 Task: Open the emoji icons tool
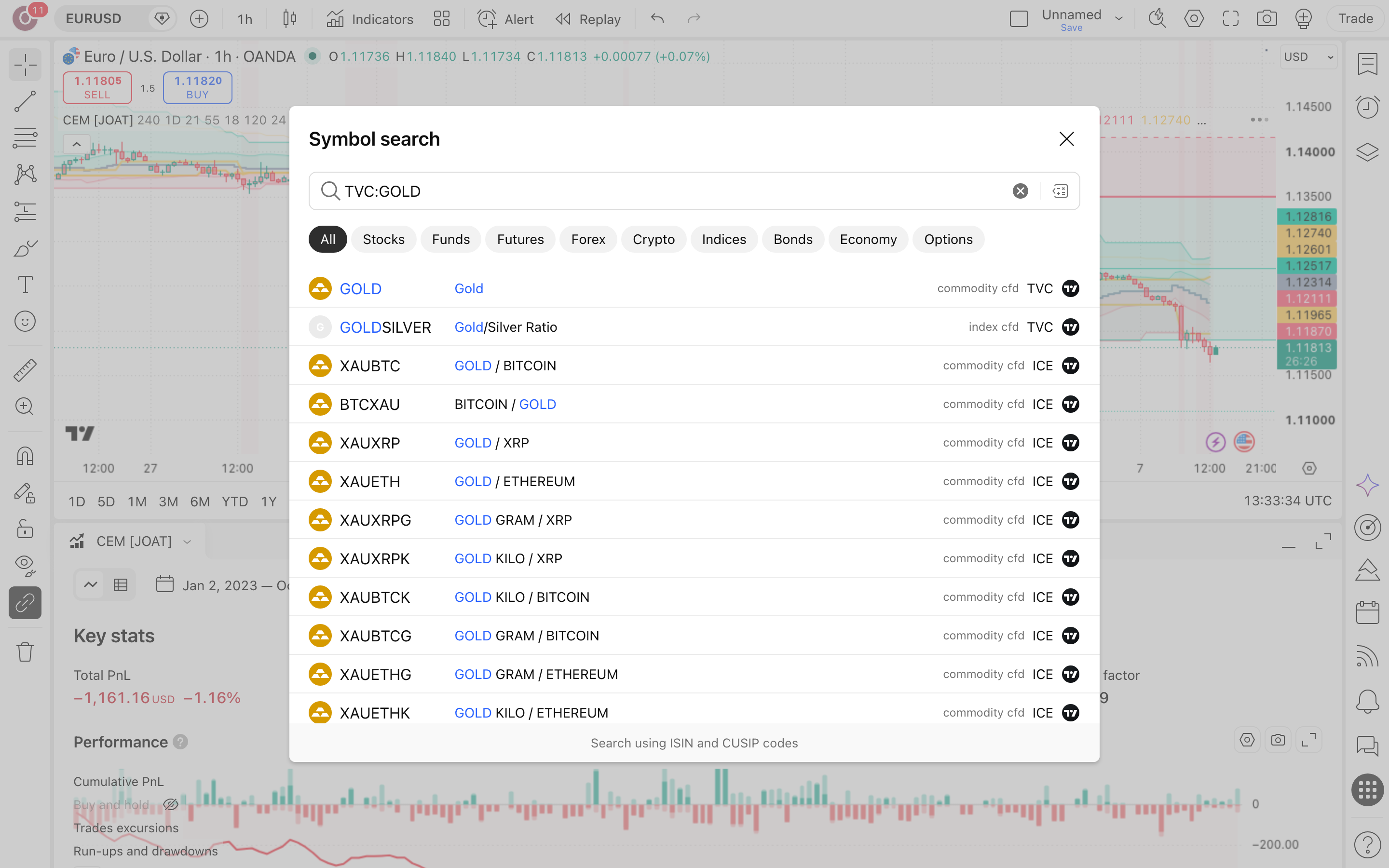(25, 322)
